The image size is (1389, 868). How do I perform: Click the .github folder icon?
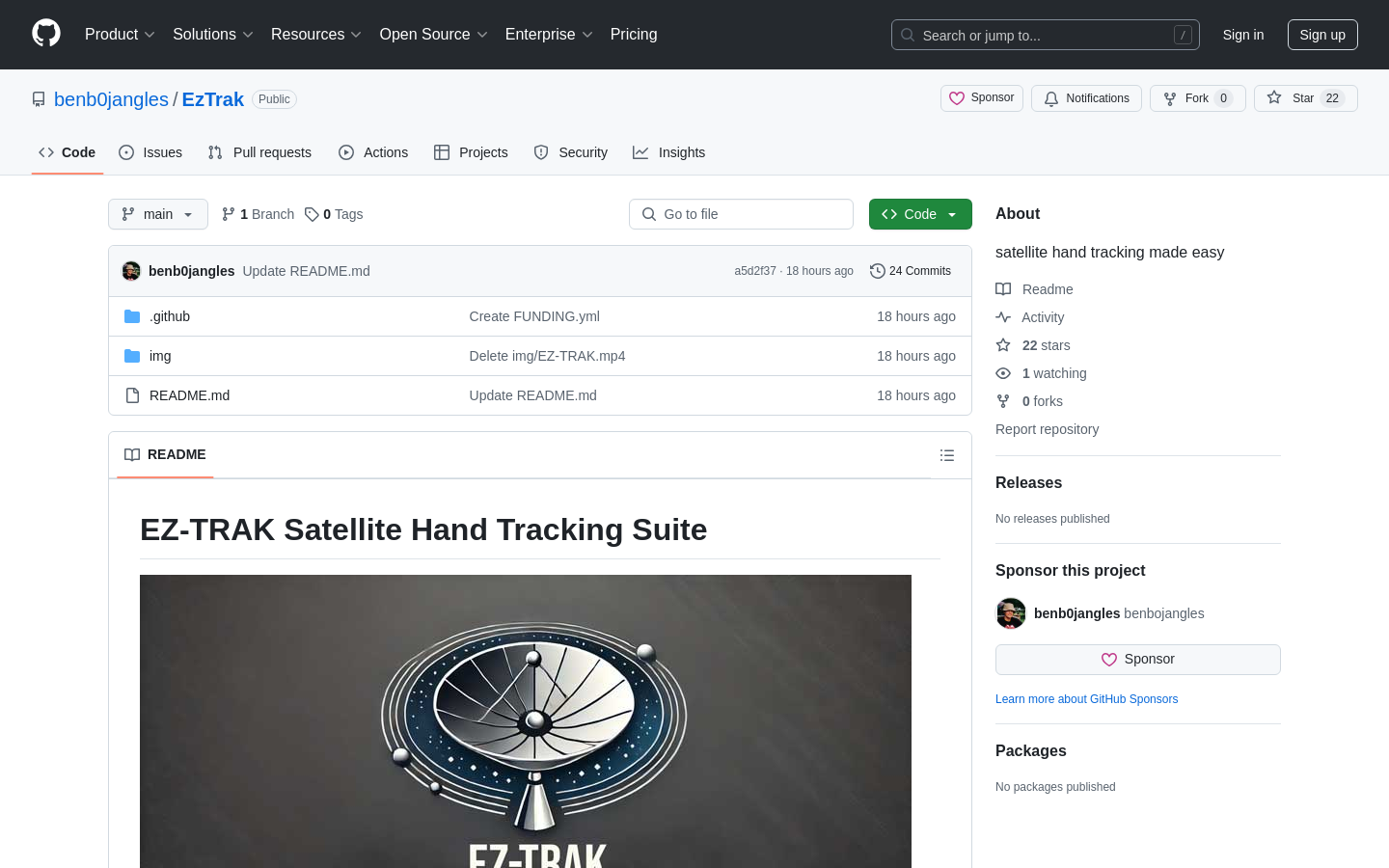132,316
